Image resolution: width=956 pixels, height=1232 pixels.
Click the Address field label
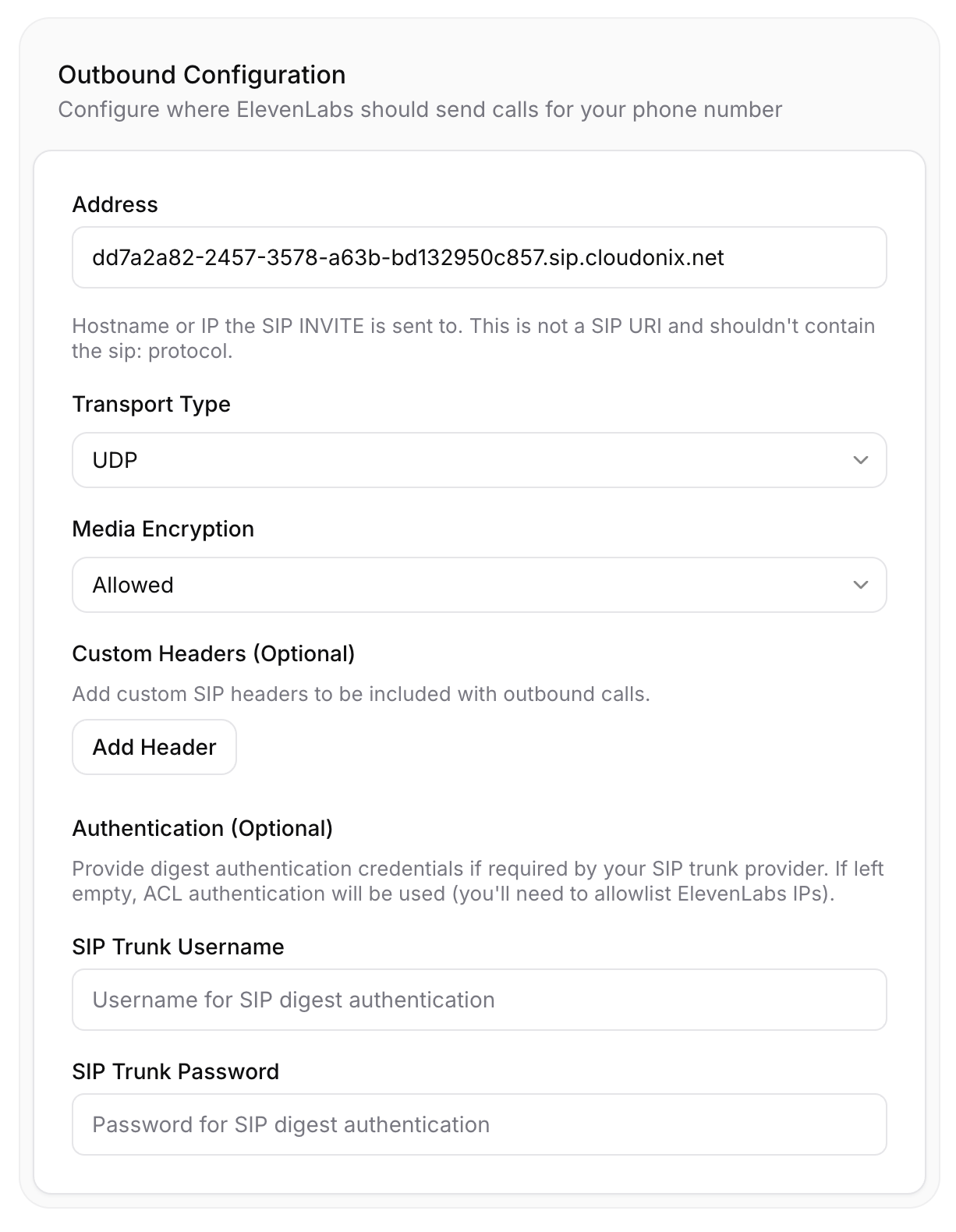(x=115, y=204)
